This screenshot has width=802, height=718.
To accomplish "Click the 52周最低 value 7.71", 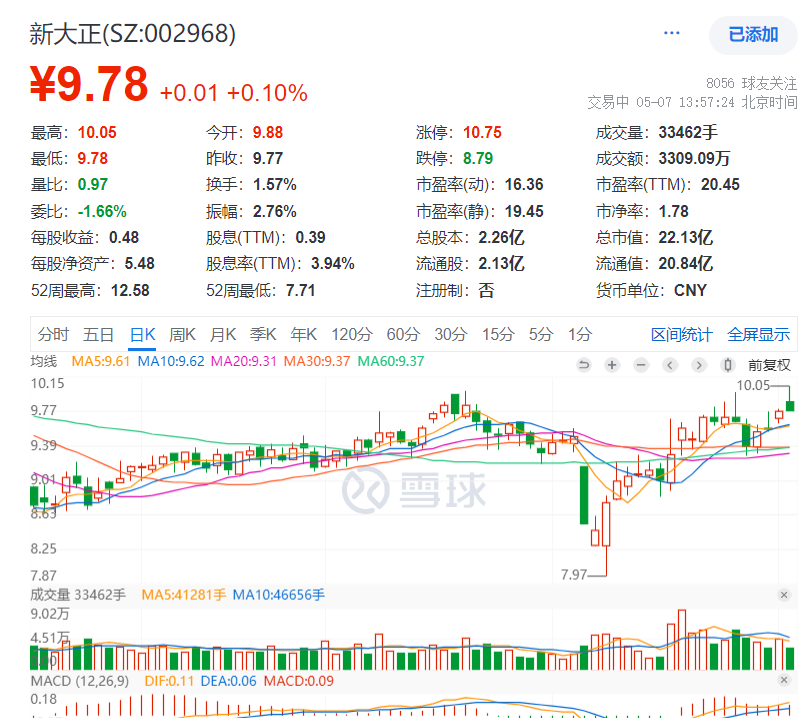I will pos(300,291).
